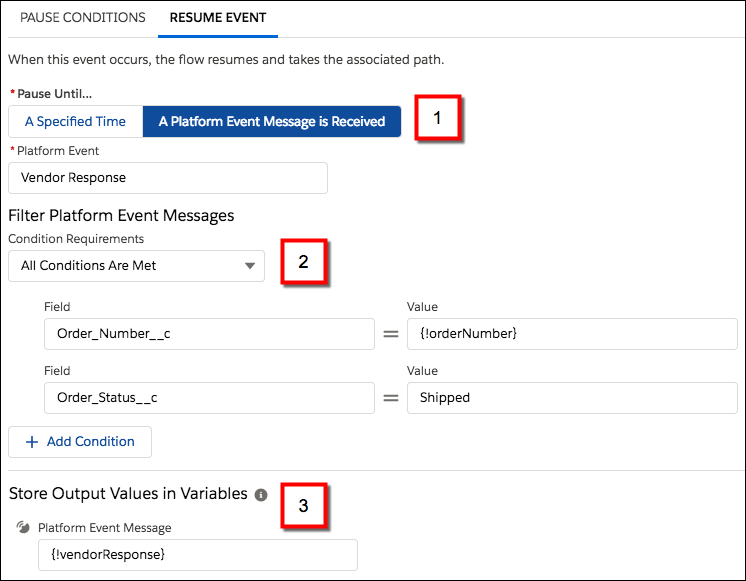Edit the {!vendorResponse} variable field
746x581 pixels.
[x=197, y=554]
